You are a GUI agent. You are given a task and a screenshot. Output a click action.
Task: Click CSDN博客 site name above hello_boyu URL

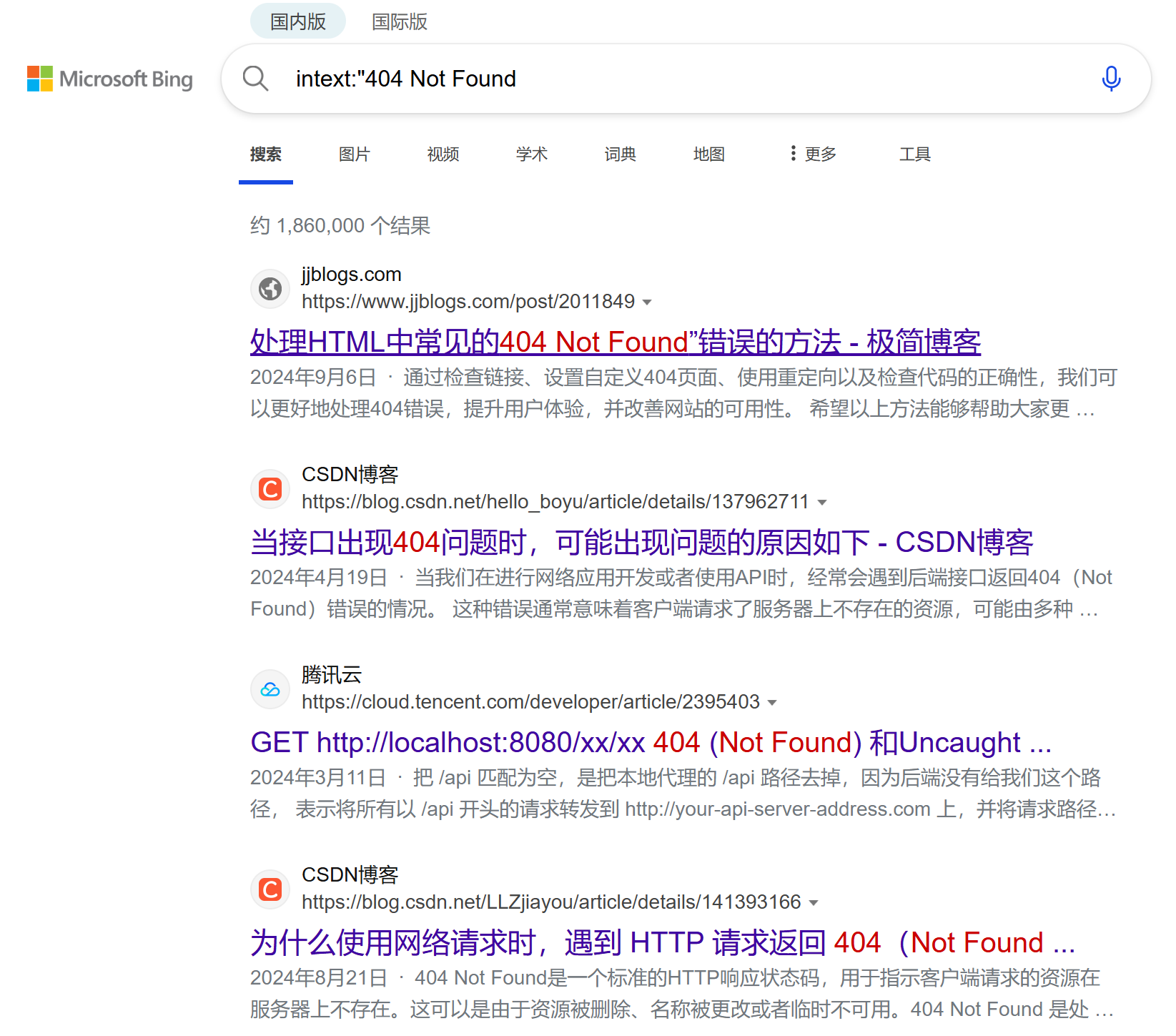tap(350, 475)
